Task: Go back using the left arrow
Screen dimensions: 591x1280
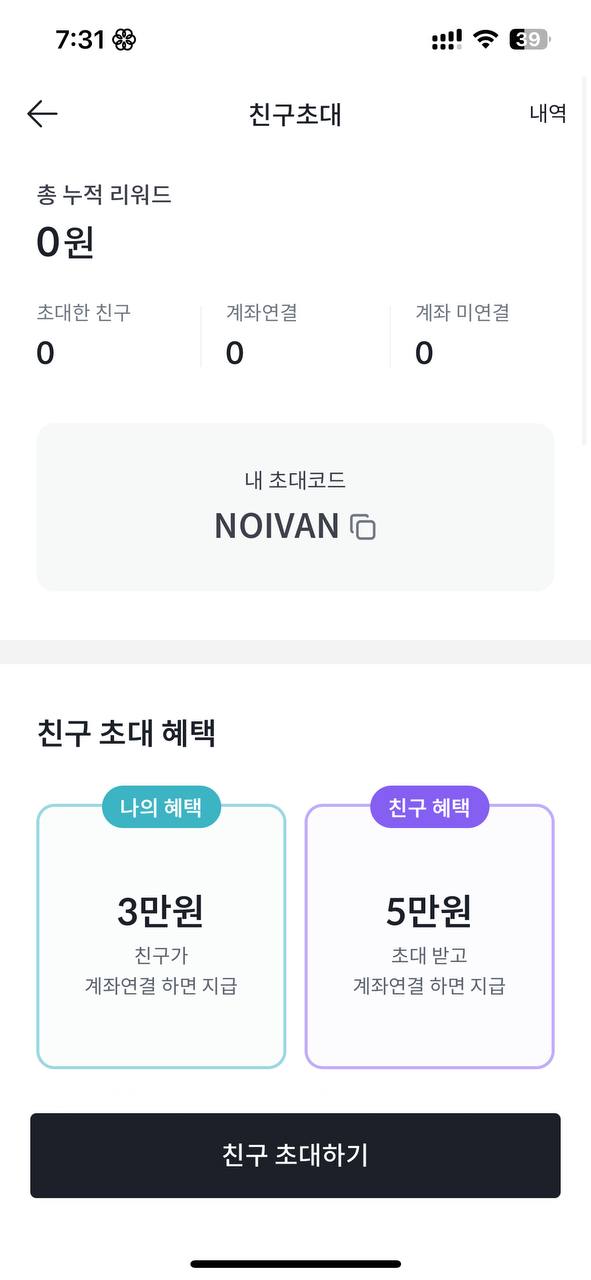Action: (42, 114)
